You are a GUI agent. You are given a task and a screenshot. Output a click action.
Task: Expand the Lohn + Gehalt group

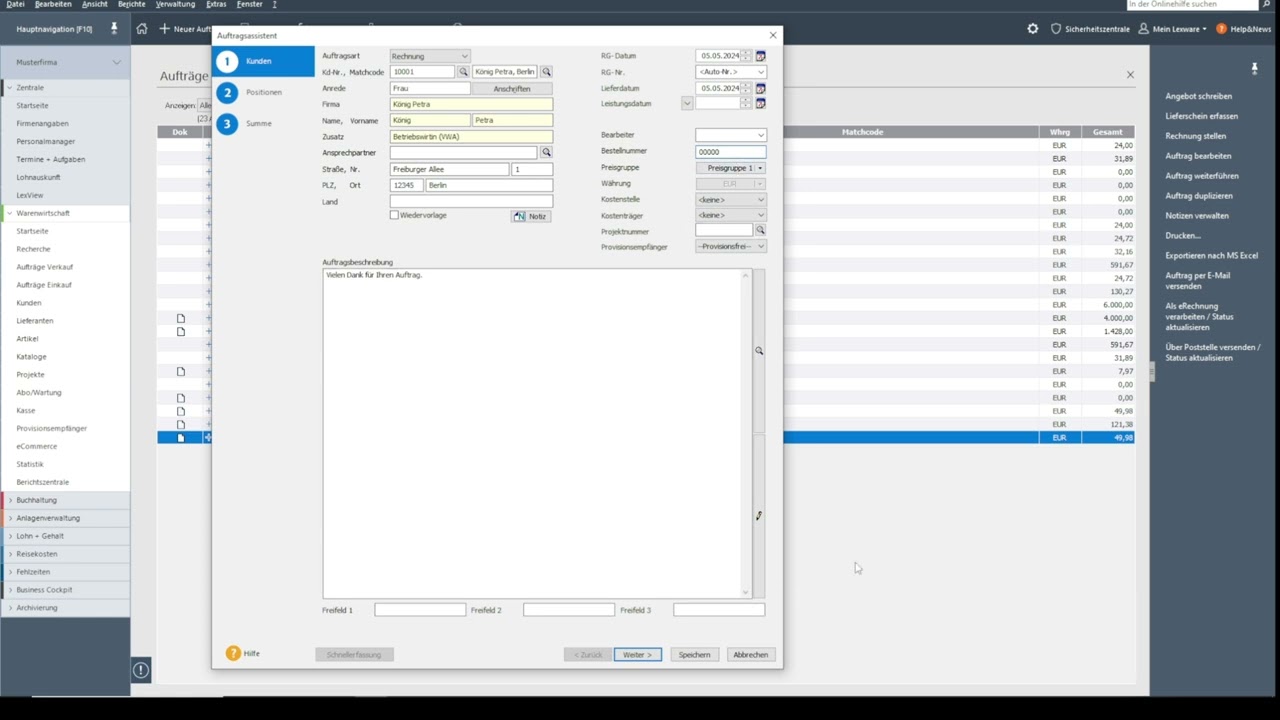[x=11, y=536]
